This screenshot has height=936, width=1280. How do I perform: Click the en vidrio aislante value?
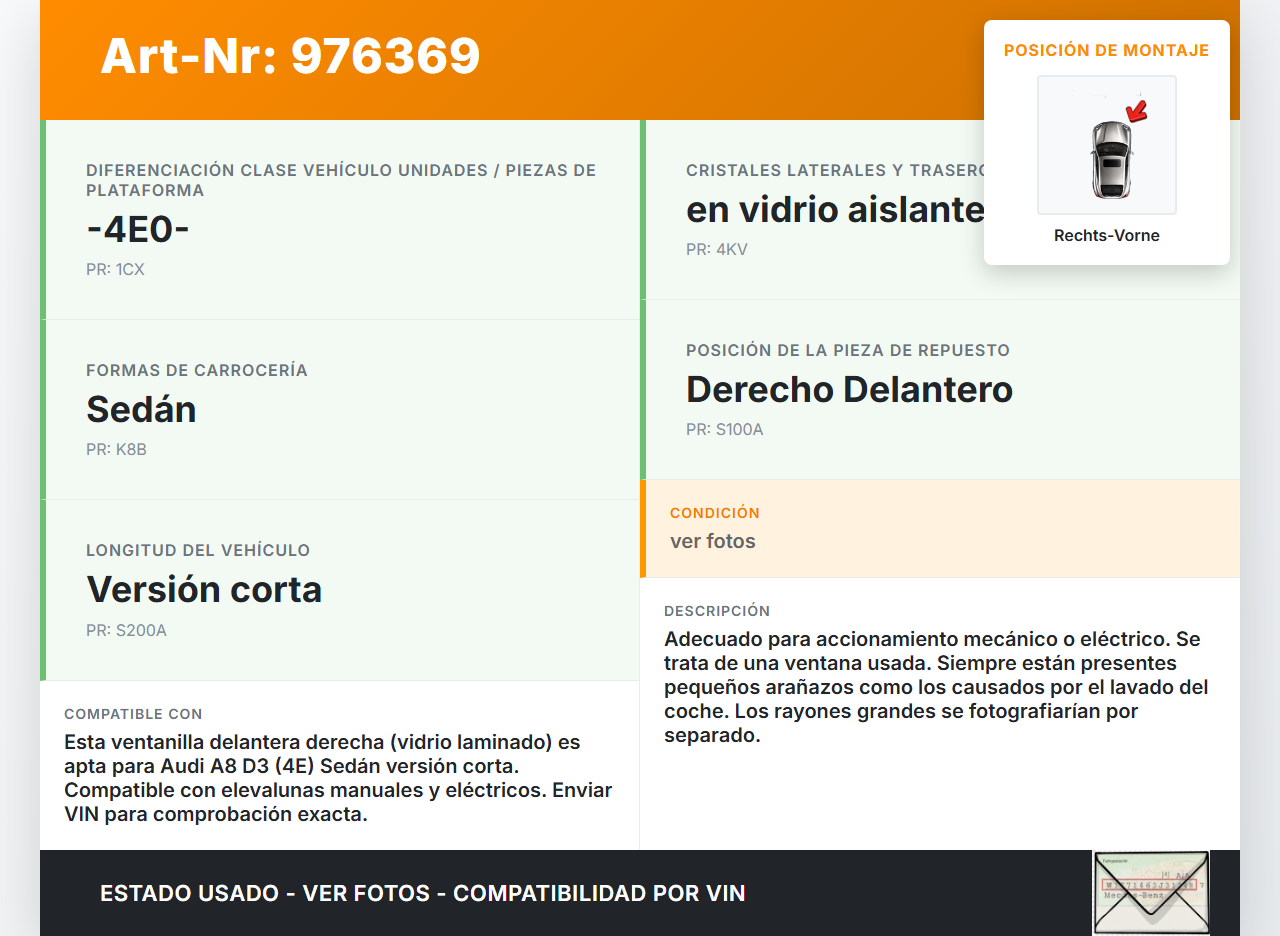point(834,210)
